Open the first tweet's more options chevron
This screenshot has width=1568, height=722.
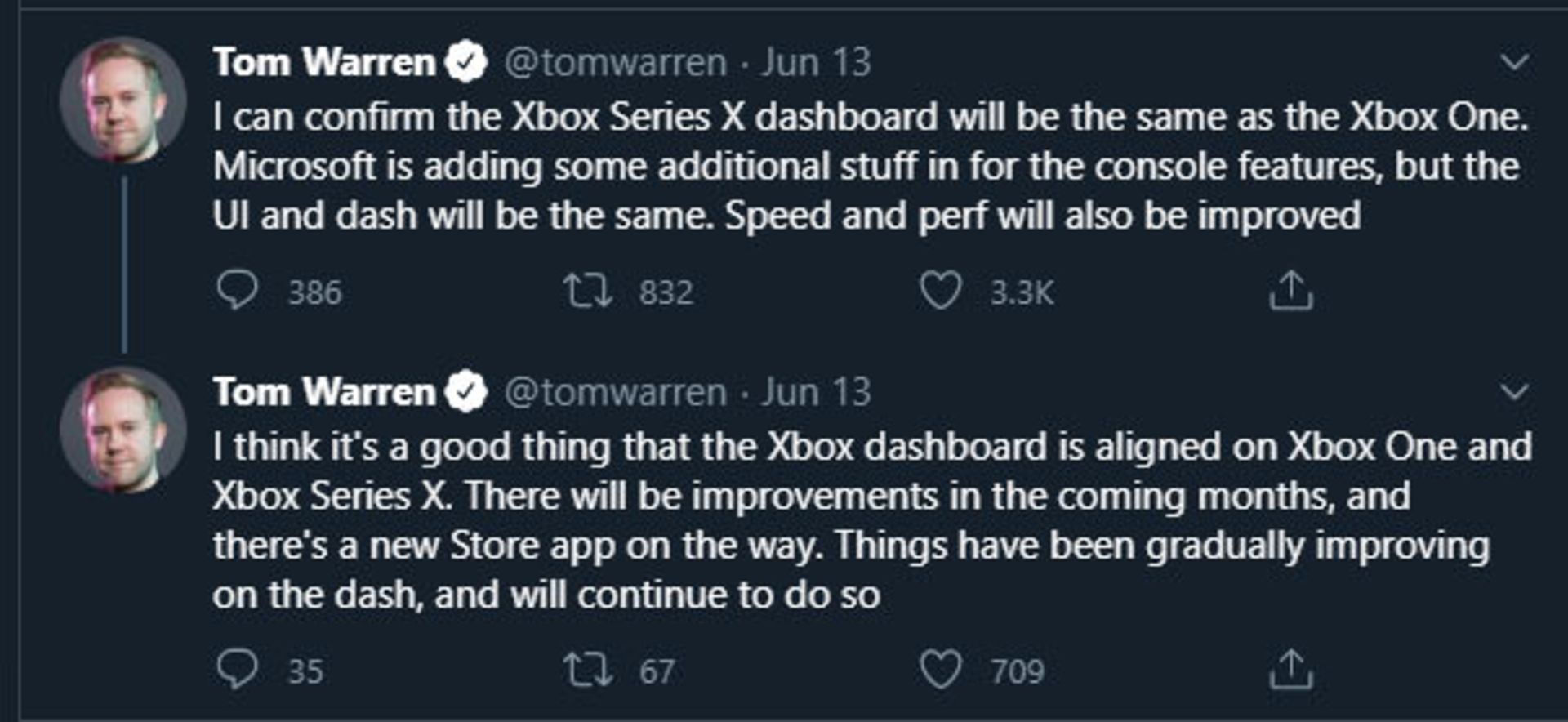pos(1514,62)
